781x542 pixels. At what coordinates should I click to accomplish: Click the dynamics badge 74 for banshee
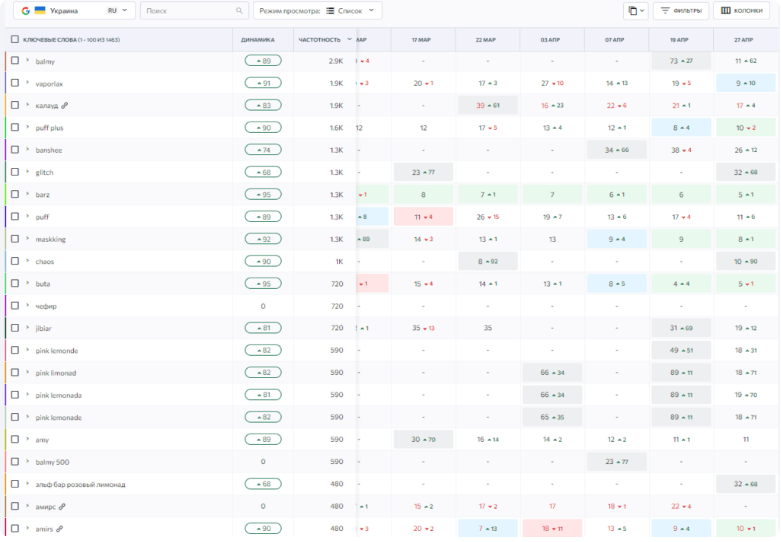263,150
